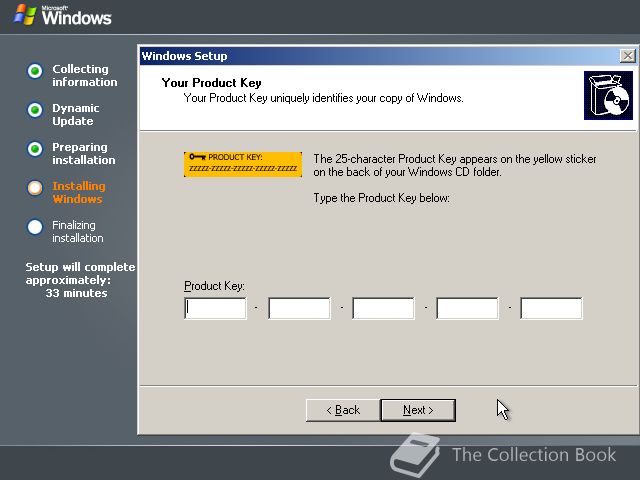The height and width of the screenshot is (480, 640).
Task: Click the fifth Product Key box
Action: (x=551, y=308)
